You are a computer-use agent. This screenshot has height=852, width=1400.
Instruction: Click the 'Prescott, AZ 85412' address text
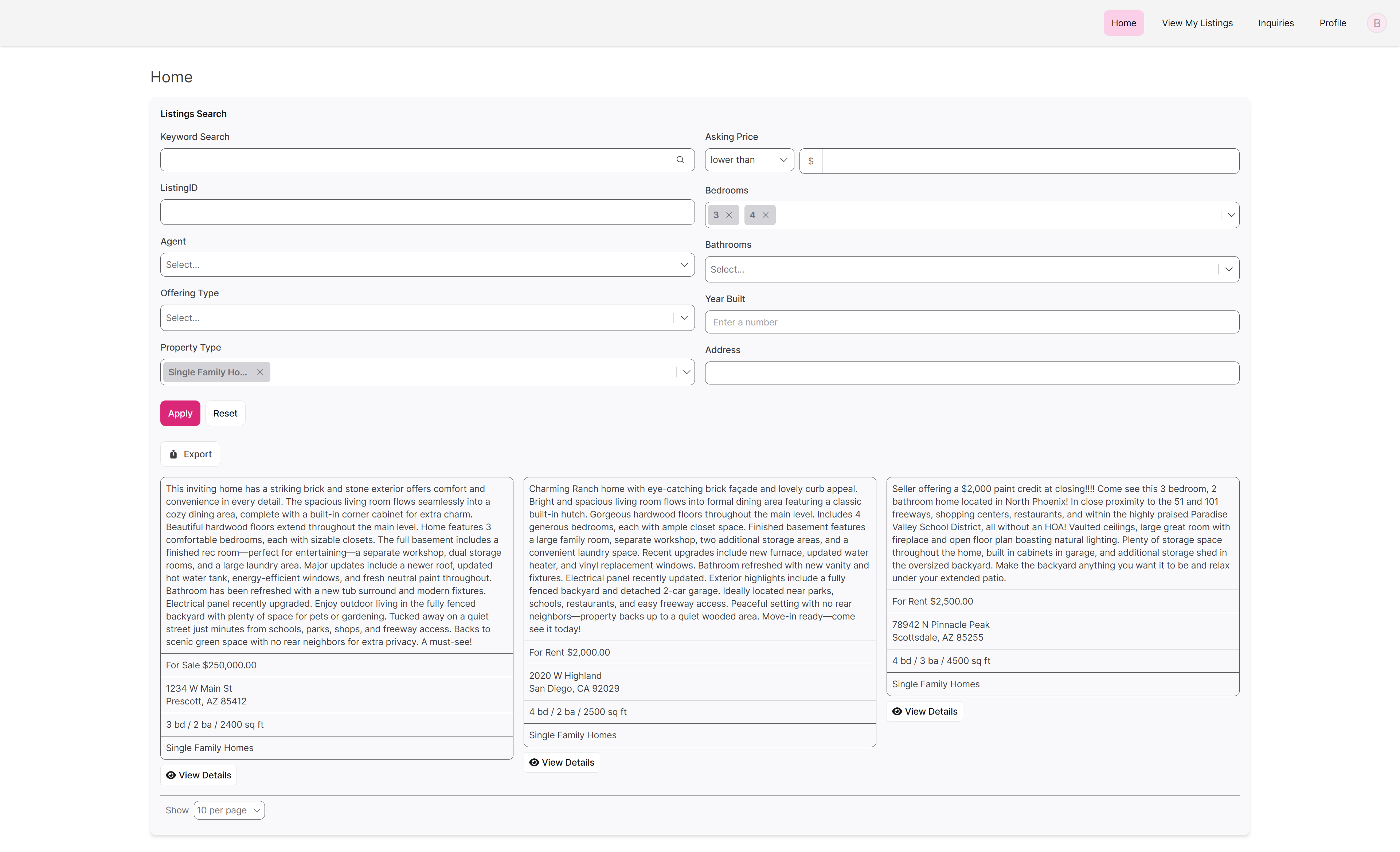[206, 701]
